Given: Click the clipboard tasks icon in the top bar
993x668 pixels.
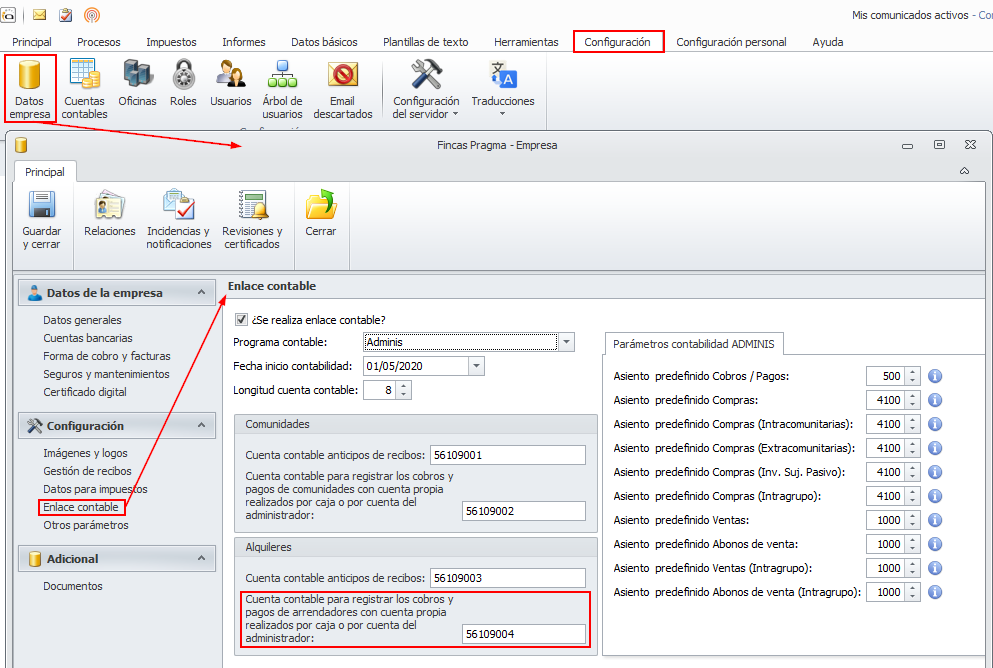Looking at the screenshot, I should click(x=66, y=15).
